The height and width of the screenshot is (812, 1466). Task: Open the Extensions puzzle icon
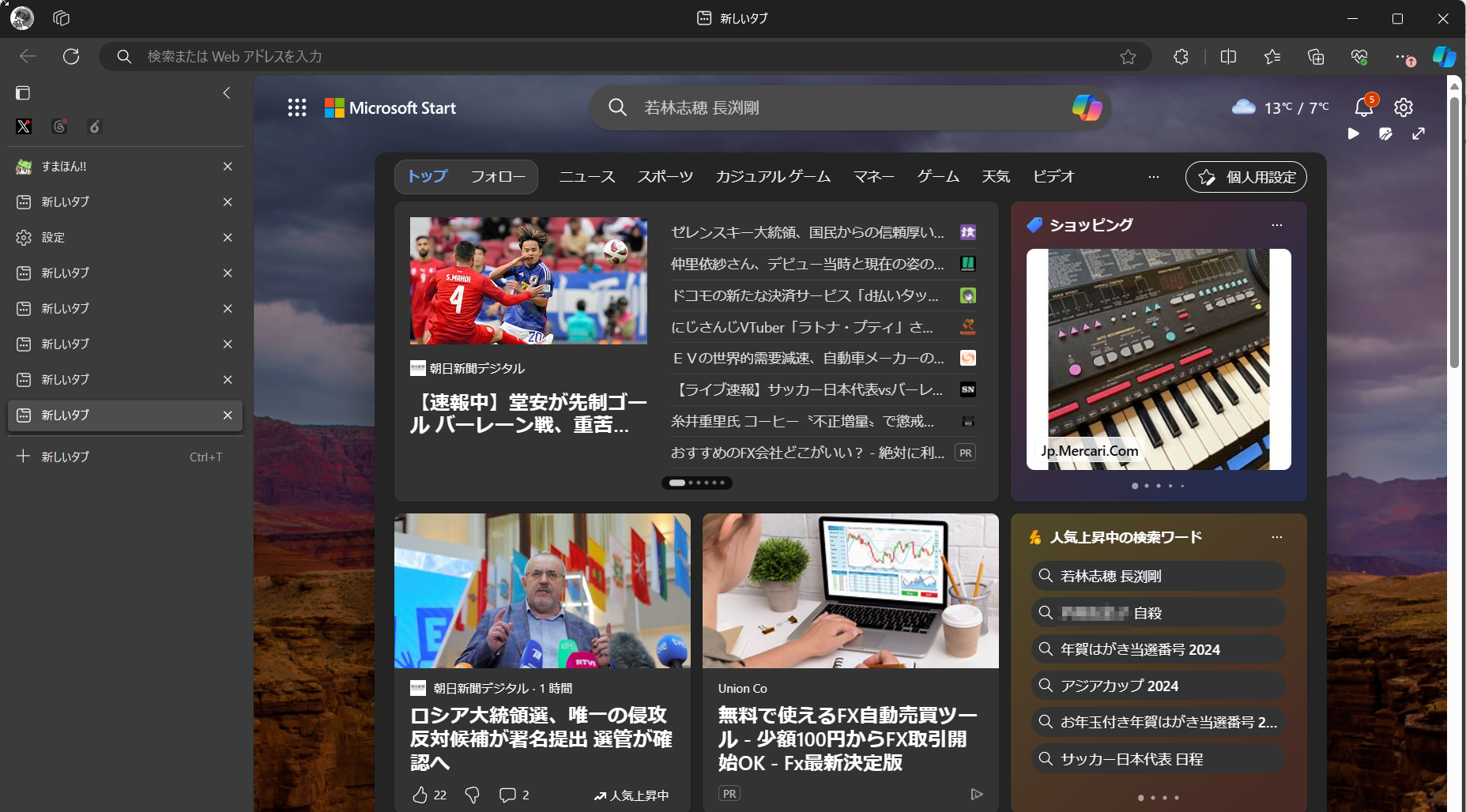[1181, 56]
